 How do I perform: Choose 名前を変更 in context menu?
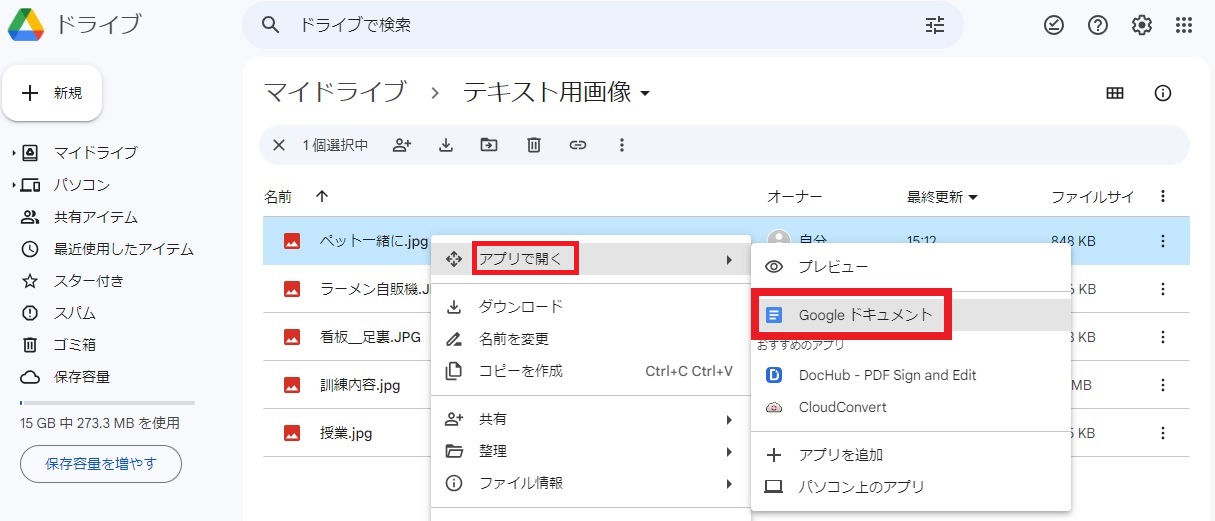(x=513, y=339)
